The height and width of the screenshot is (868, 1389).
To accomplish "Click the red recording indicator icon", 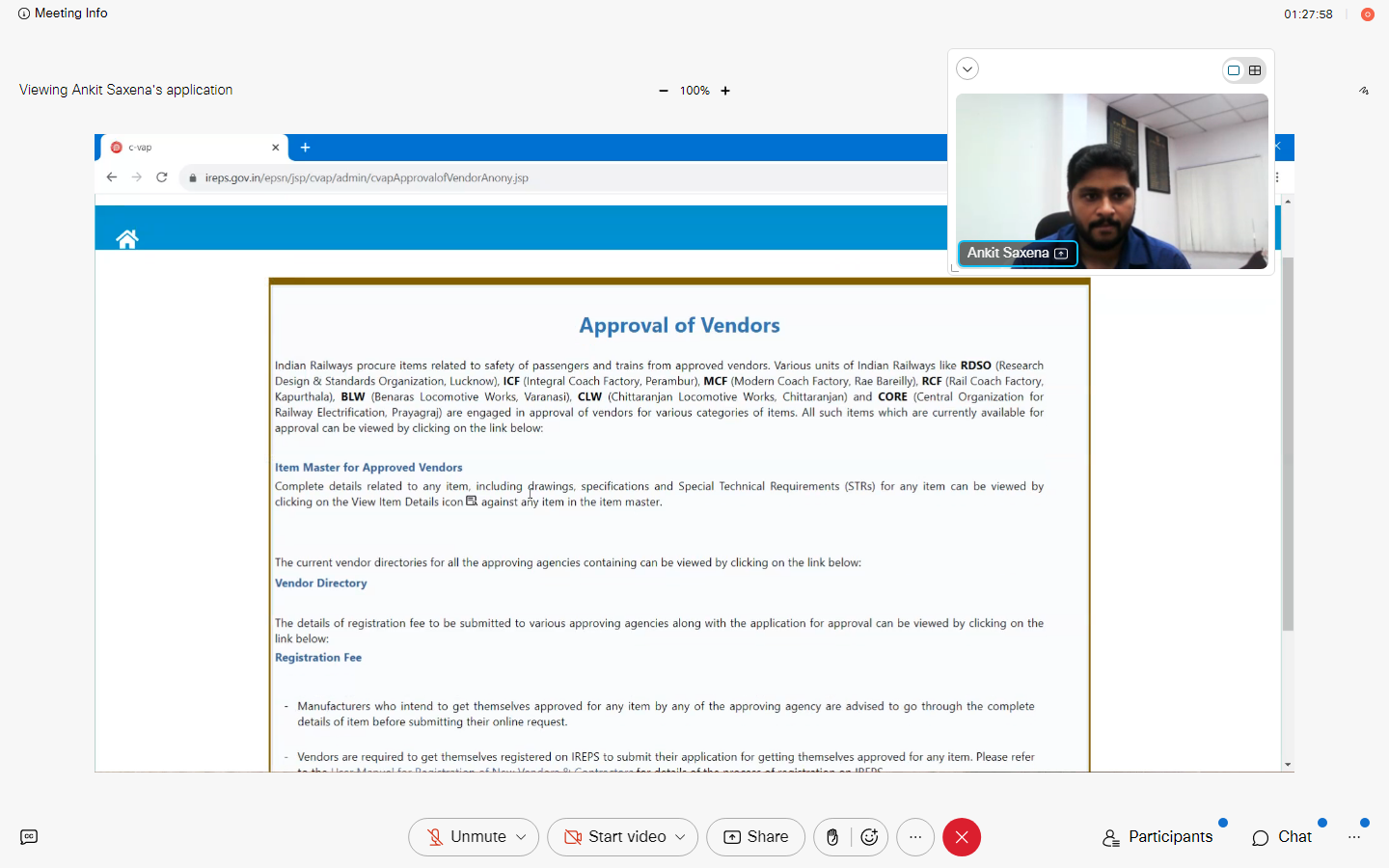I will pos(1367,14).
